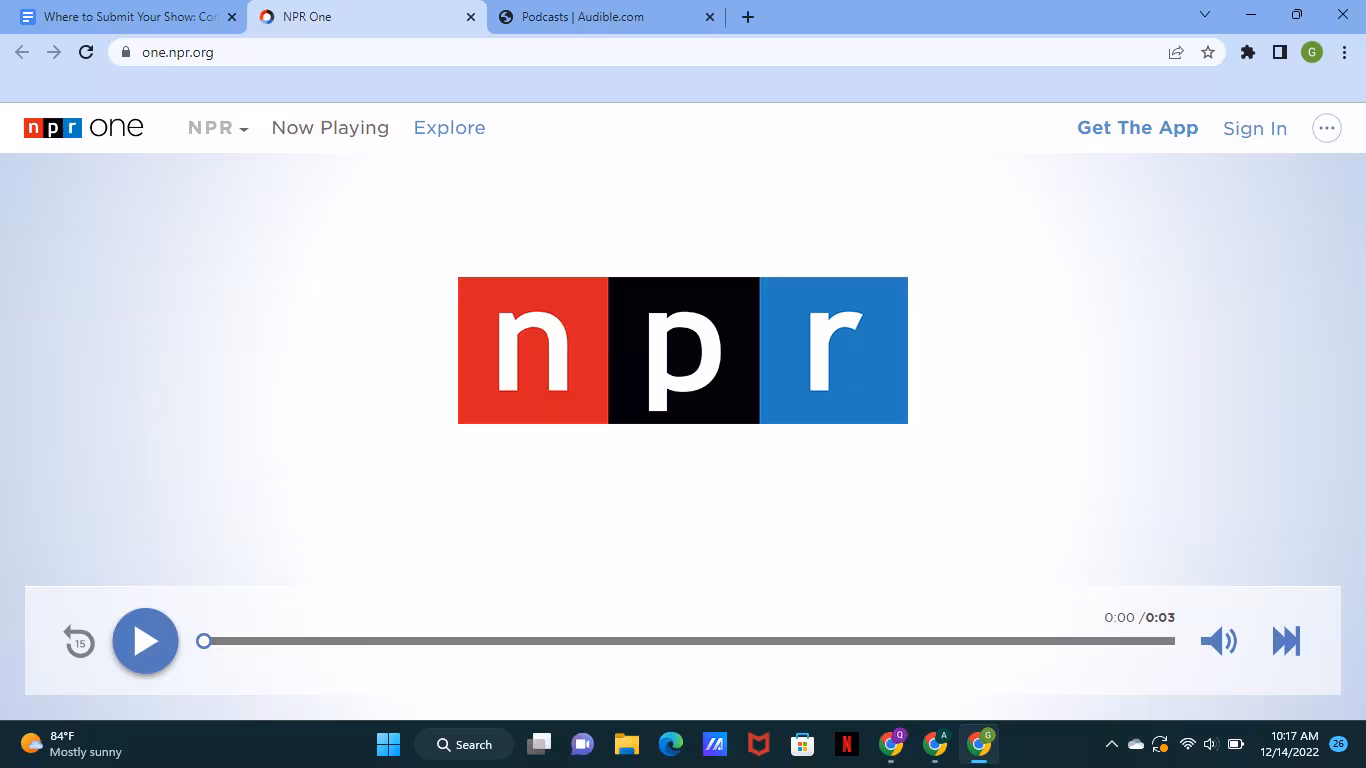Viewport: 1366px width, 768px height.
Task: Click the NPR One logo in header
Action: pos(84,128)
